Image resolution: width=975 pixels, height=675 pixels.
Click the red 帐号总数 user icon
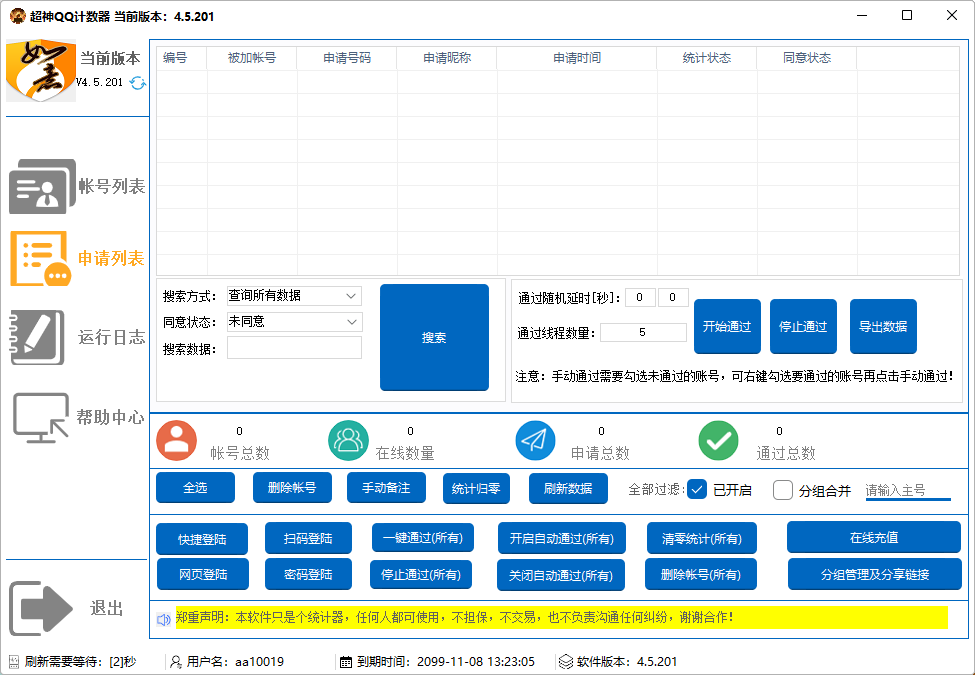coord(177,441)
